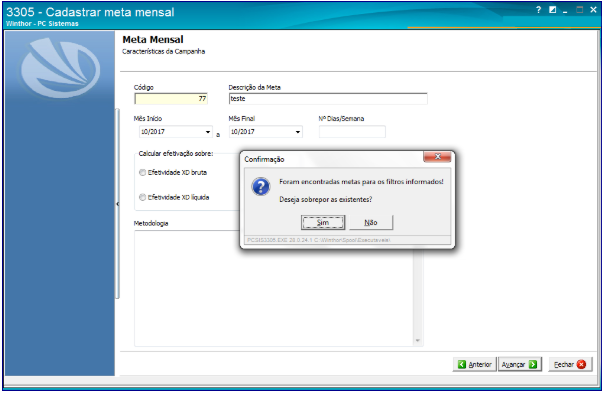Decline overwrite with the Não button
The width and height of the screenshot is (604, 394).
pos(371,223)
